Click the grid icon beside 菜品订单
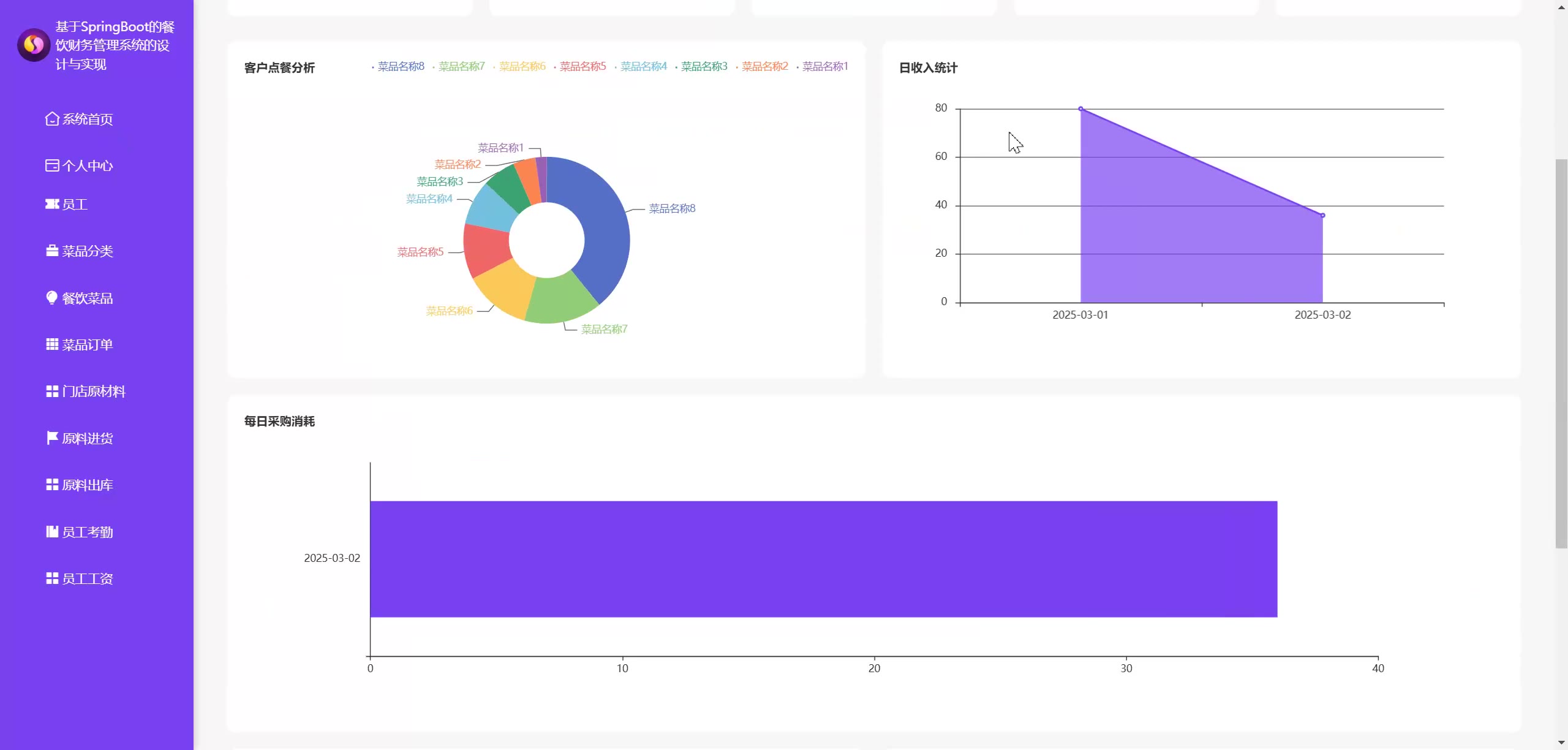Screen dimensions: 1568x750 (52, 344)
